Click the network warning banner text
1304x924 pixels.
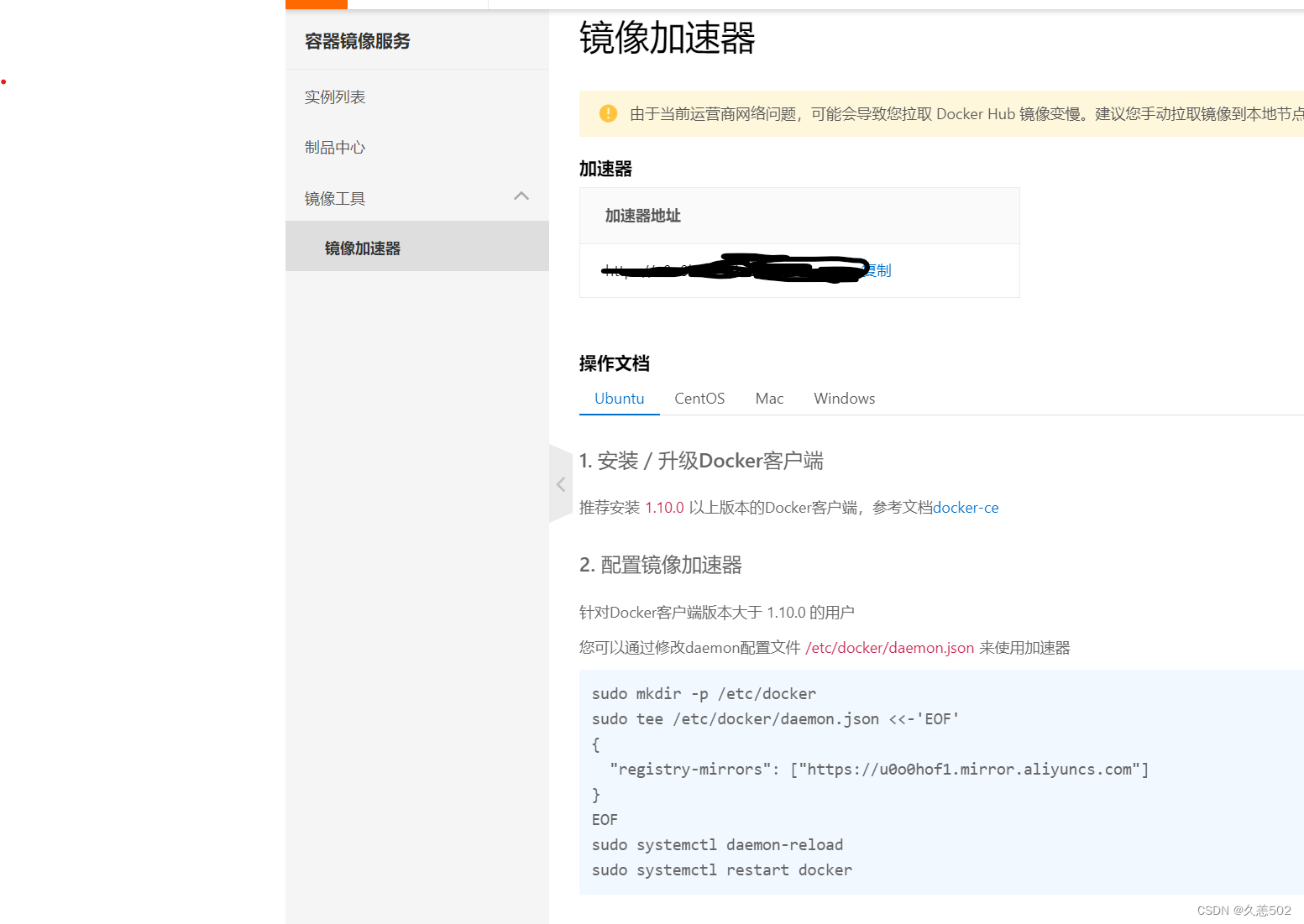tap(966, 114)
